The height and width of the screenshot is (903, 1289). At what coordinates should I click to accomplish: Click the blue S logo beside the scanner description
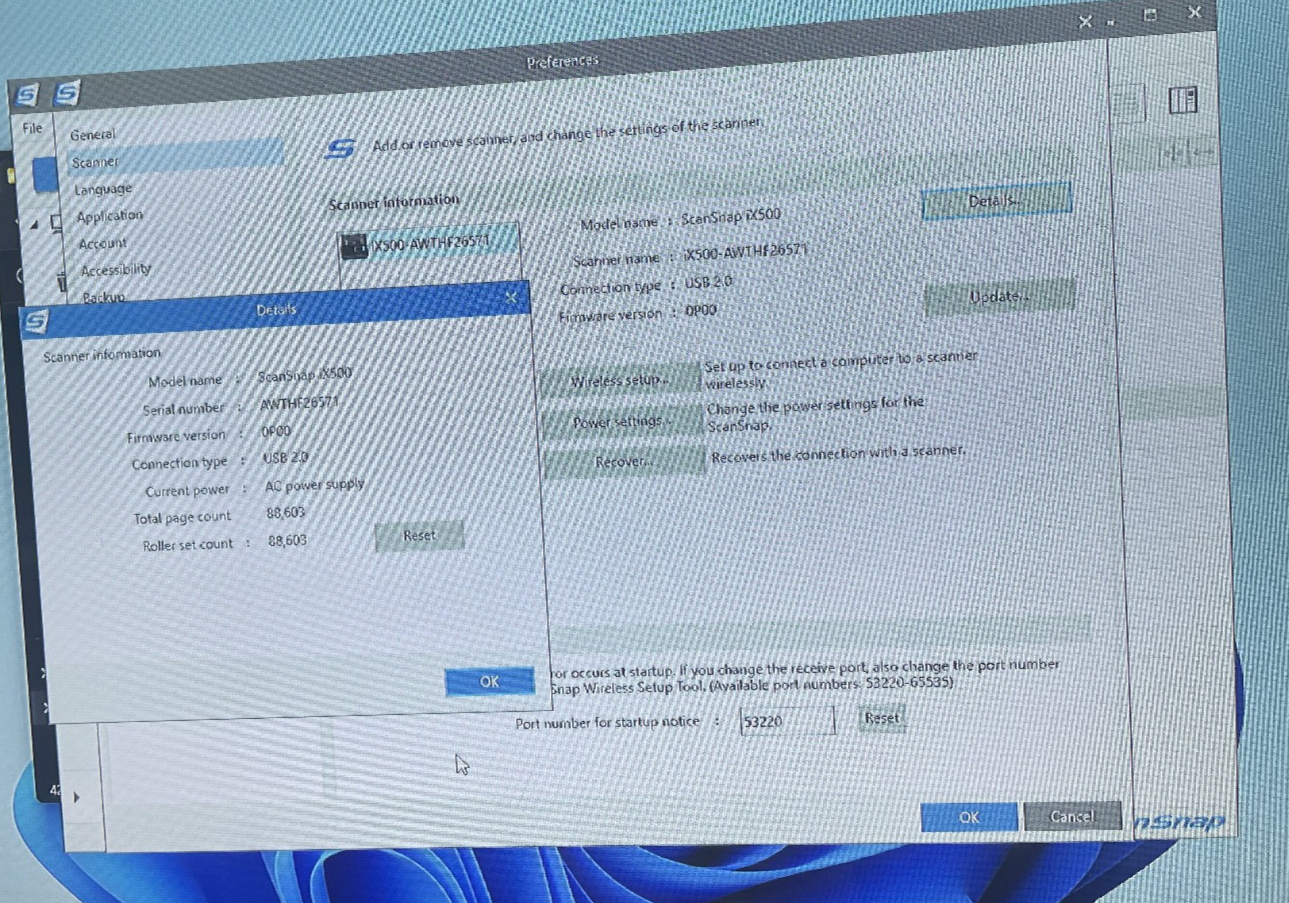[x=340, y=149]
